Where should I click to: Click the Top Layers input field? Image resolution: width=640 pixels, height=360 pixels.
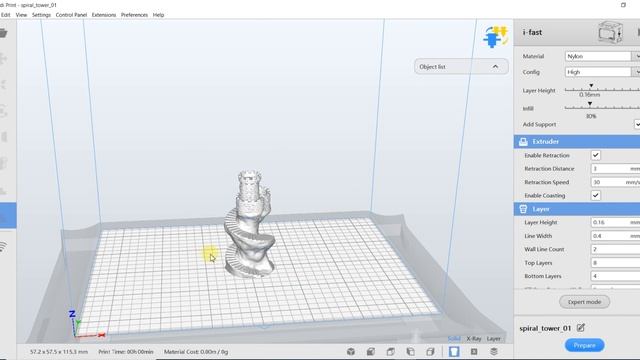pyautogui.click(x=616, y=263)
